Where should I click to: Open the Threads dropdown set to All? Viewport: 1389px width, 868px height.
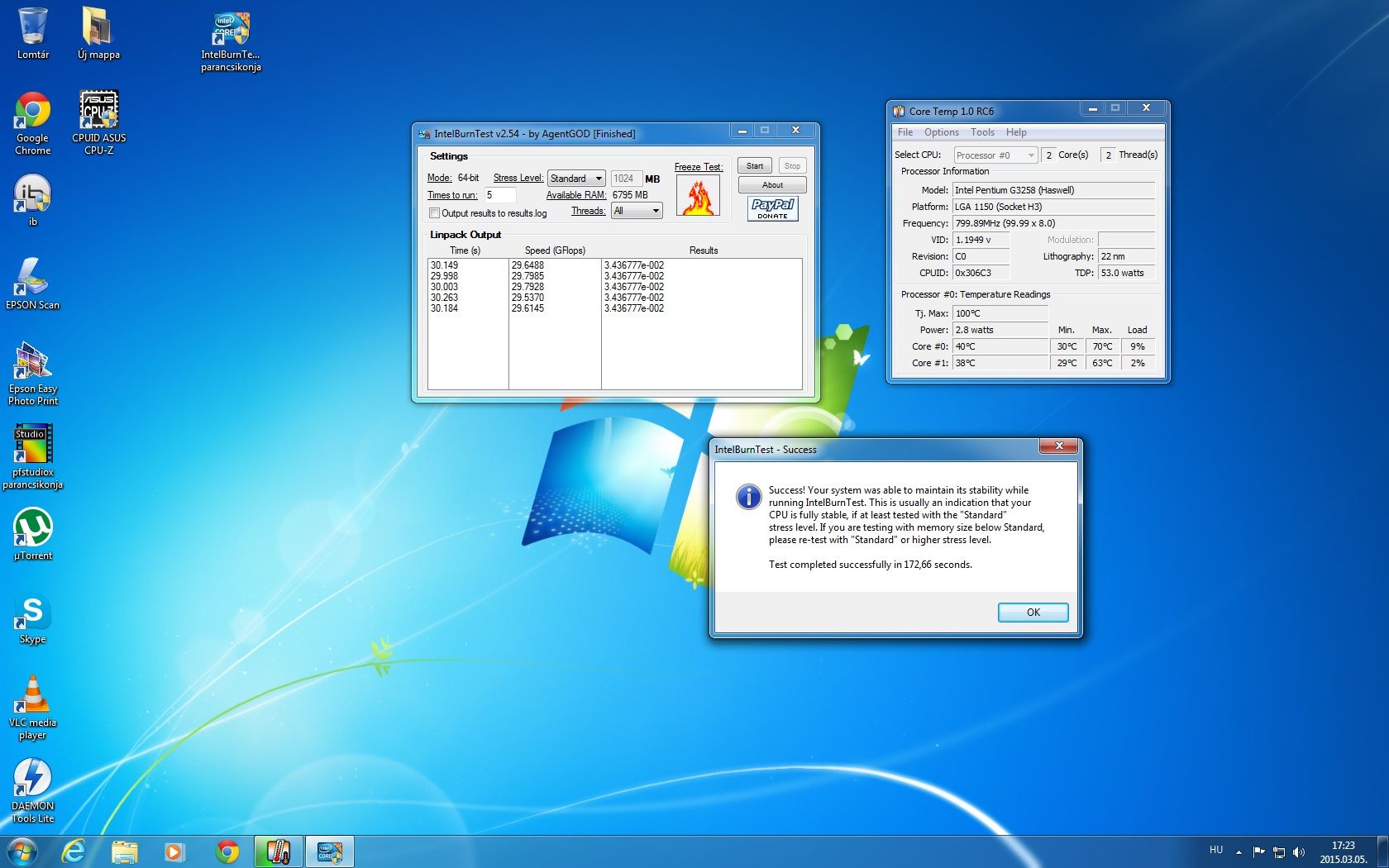coord(637,211)
